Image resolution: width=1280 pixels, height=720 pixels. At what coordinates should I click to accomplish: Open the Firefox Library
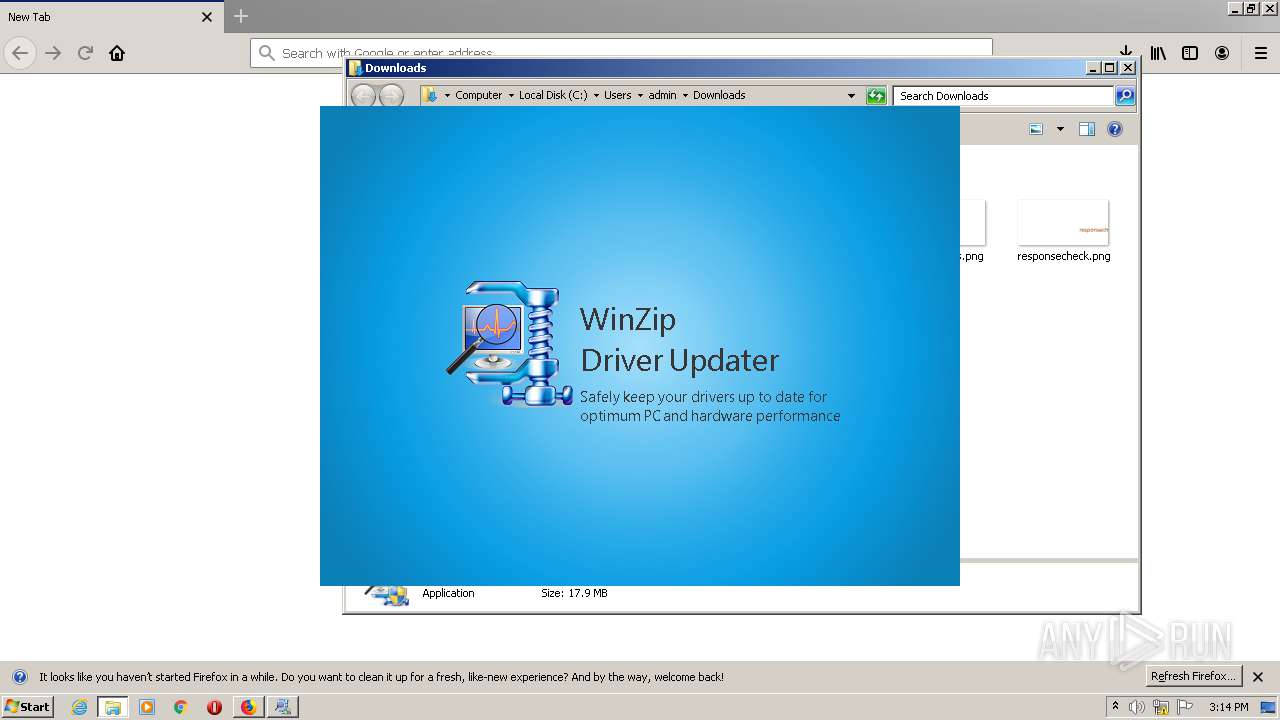tap(1158, 53)
